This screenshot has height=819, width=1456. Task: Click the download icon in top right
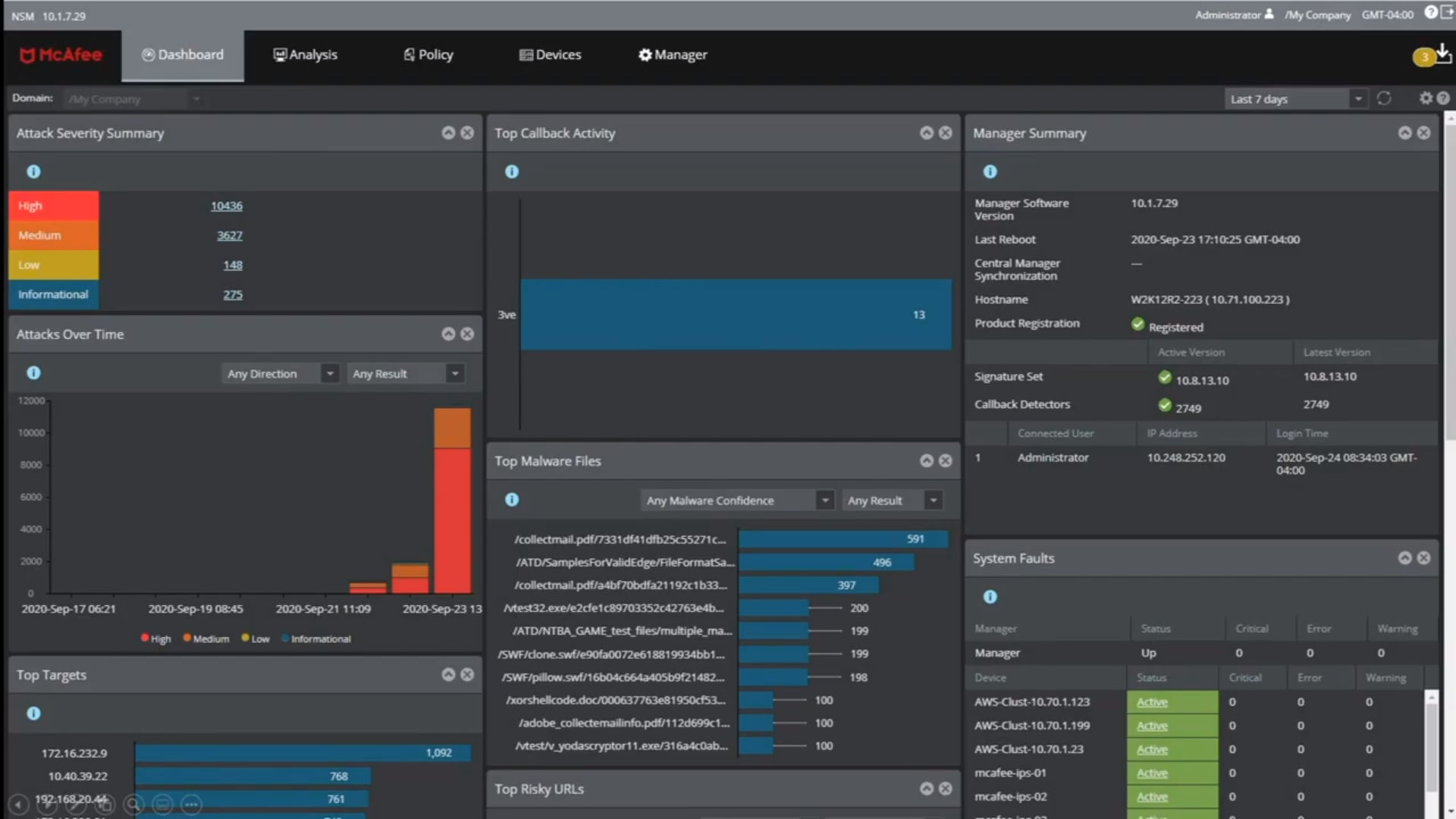click(x=1443, y=52)
